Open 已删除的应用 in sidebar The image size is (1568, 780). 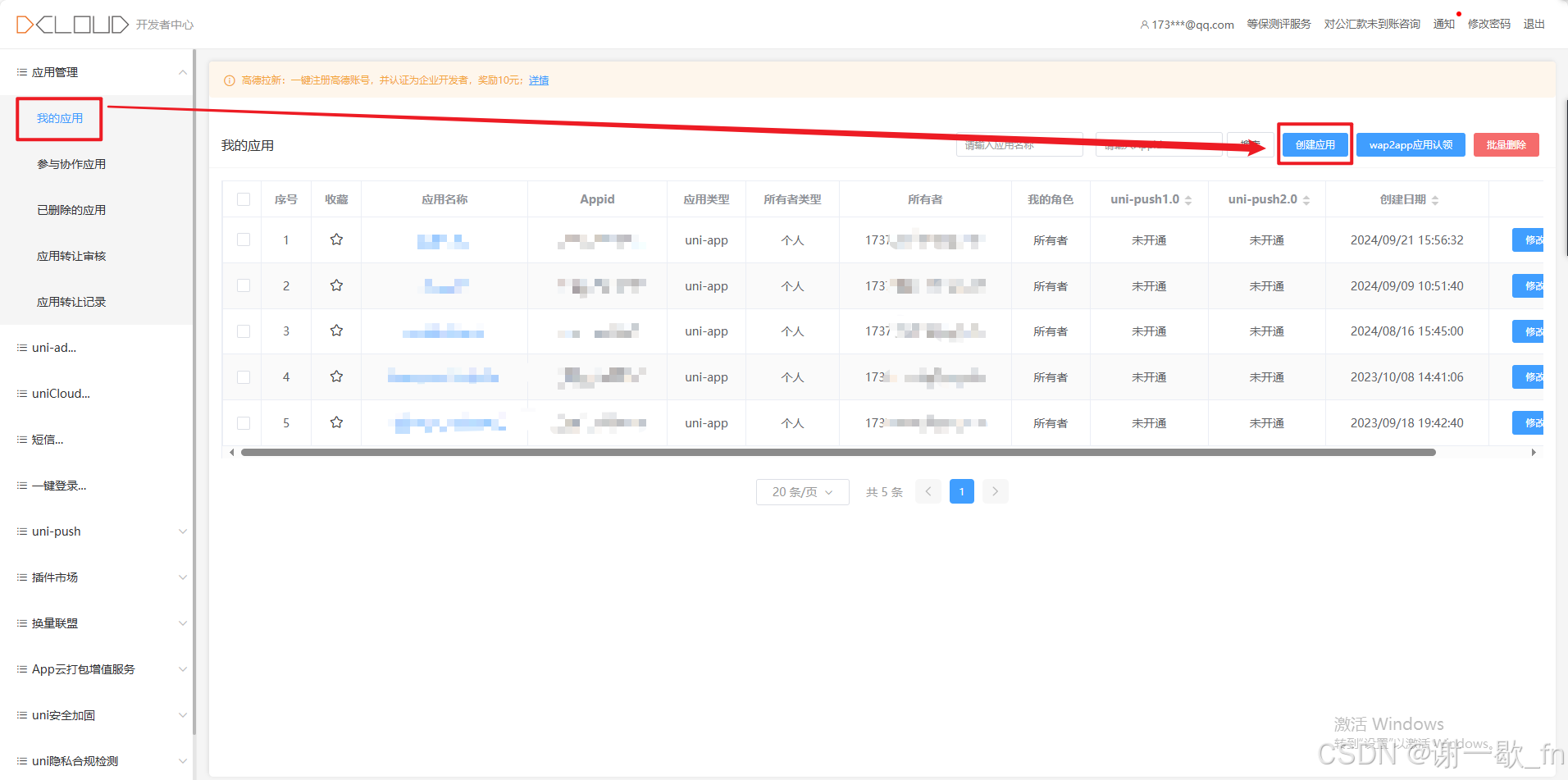(71, 210)
